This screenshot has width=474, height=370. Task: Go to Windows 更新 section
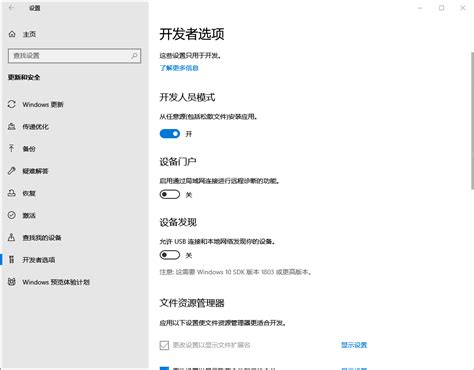(x=43, y=104)
